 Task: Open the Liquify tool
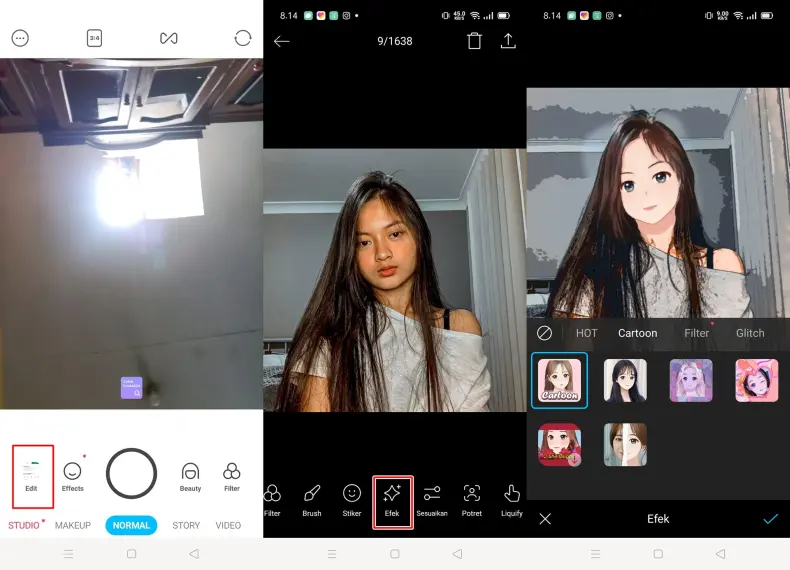click(512, 500)
